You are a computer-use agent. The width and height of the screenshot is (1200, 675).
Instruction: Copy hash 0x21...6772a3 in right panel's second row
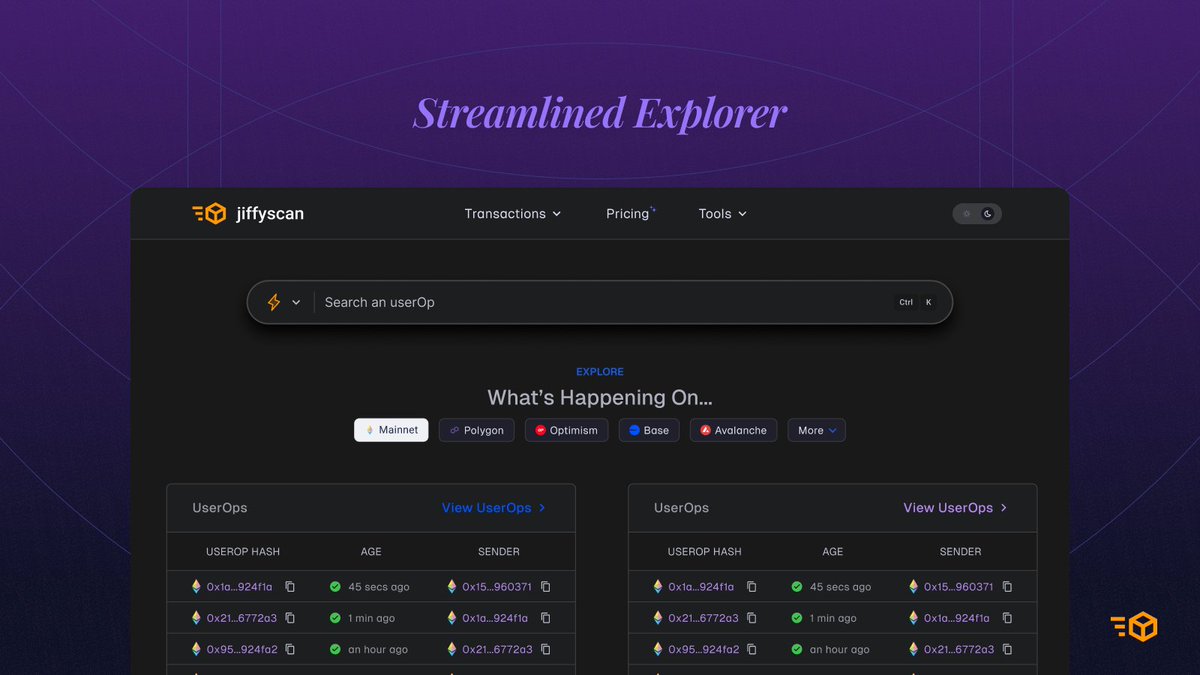(752, 618)
